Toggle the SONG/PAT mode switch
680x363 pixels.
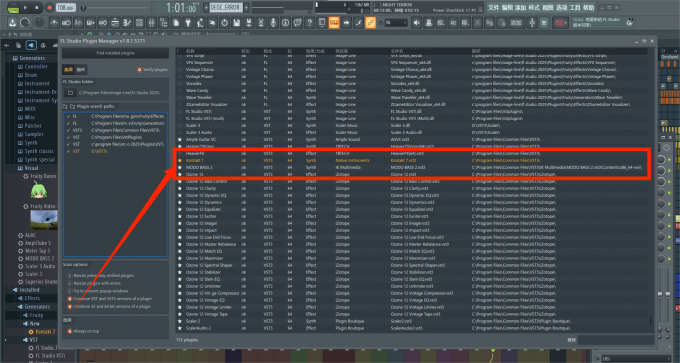tap(13, 7)
